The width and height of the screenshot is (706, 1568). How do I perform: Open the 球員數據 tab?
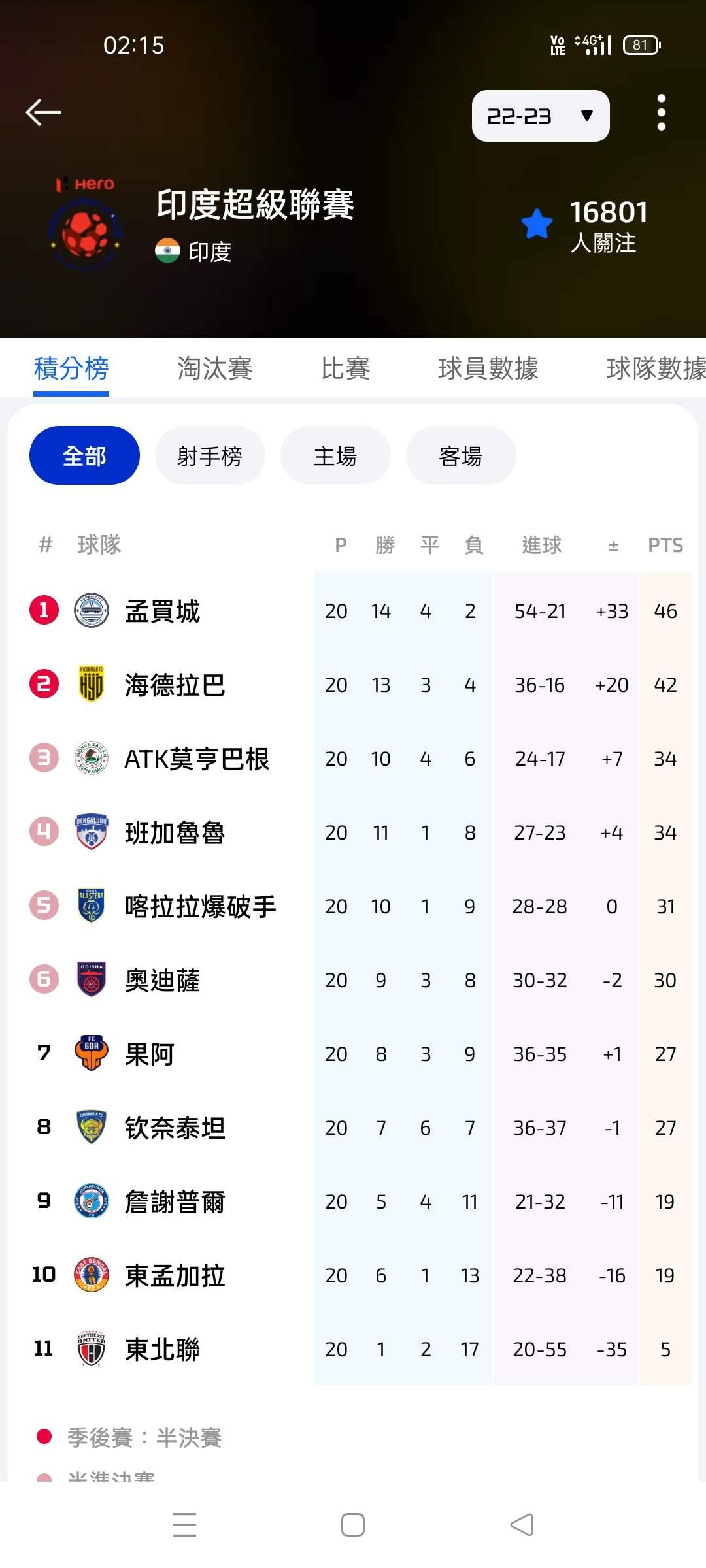488,368
